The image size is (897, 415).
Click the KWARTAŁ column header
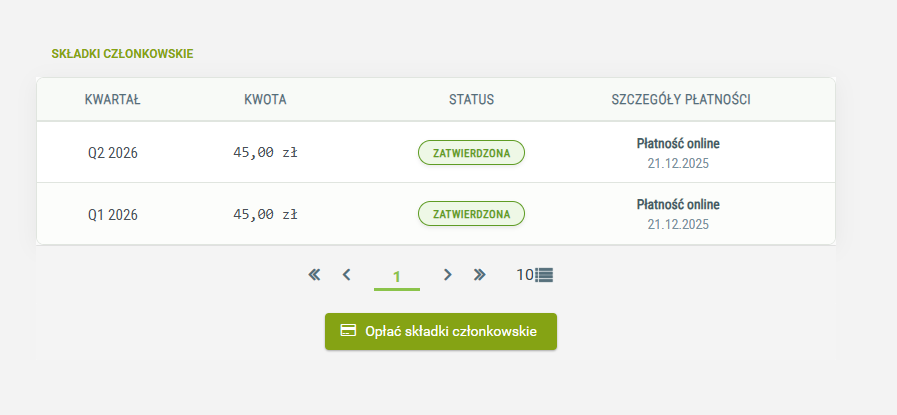click(x=112, y=100)
